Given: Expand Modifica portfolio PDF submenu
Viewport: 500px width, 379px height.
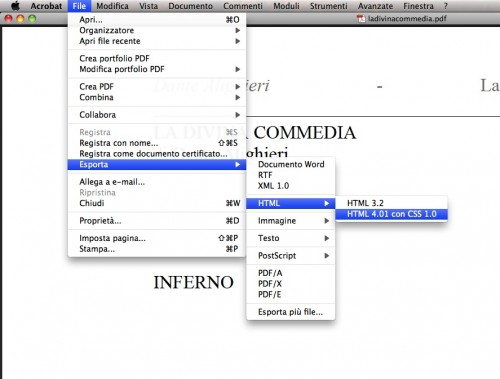Looking at the screenshot, I should 157,69.
